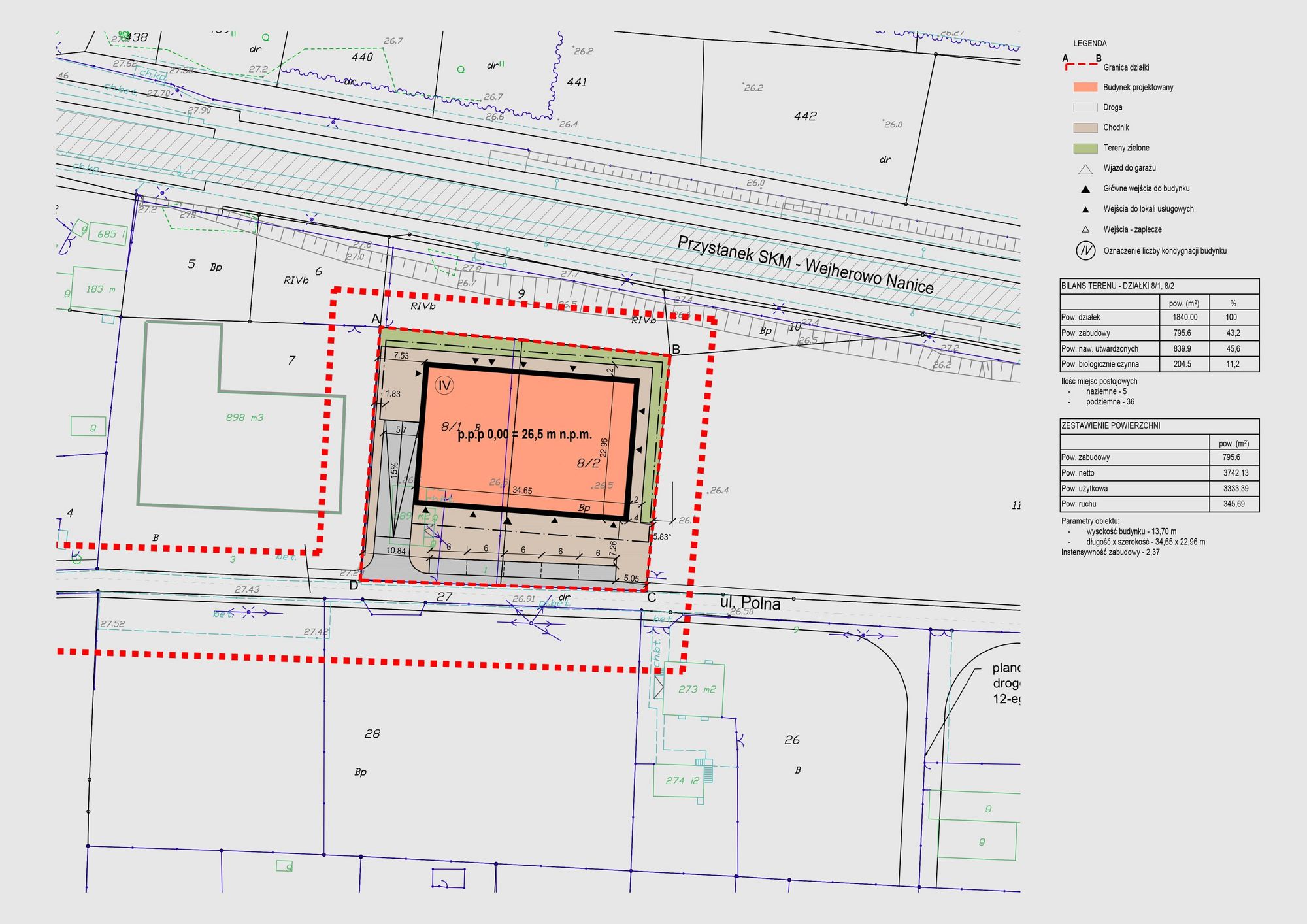Click the '274 i2' building label
This screenshot has height=924, width=1307.
(682, 781)
